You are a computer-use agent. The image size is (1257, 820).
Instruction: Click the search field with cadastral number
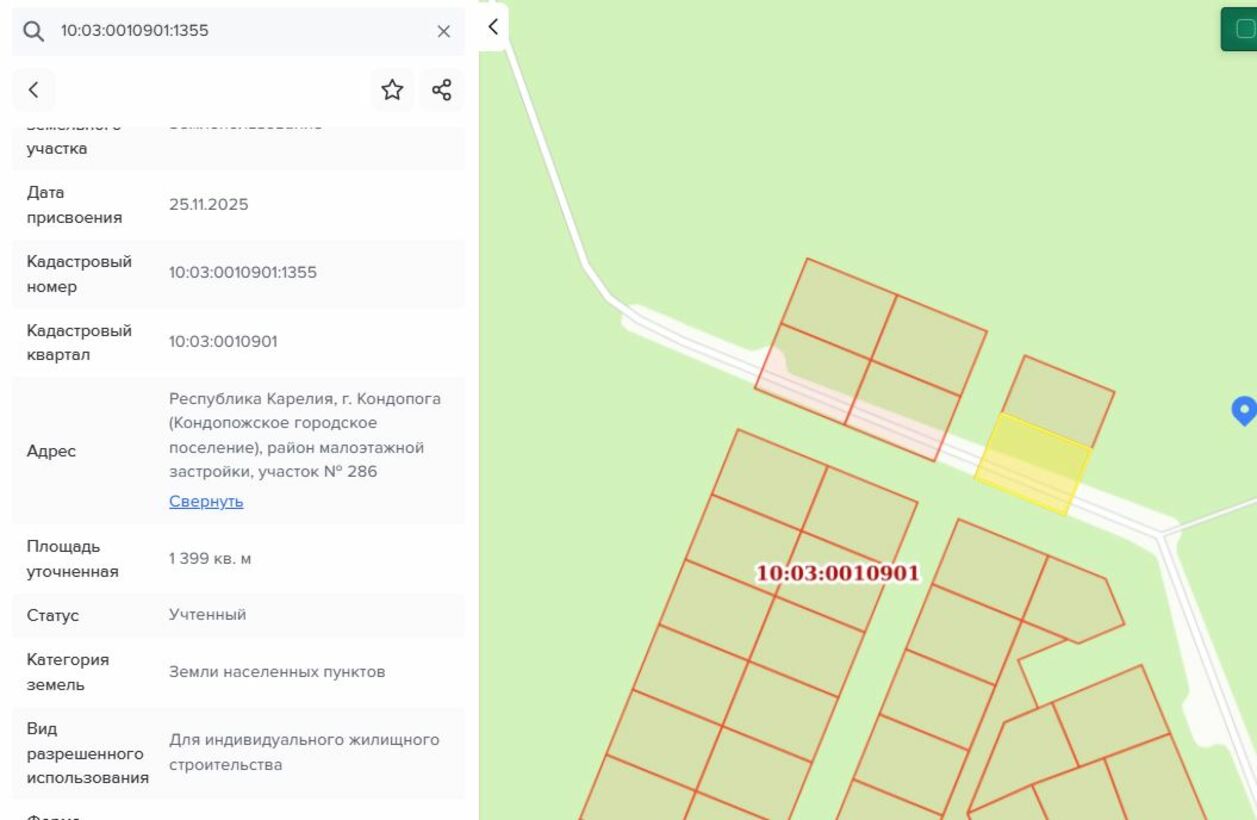click(238, 31)
